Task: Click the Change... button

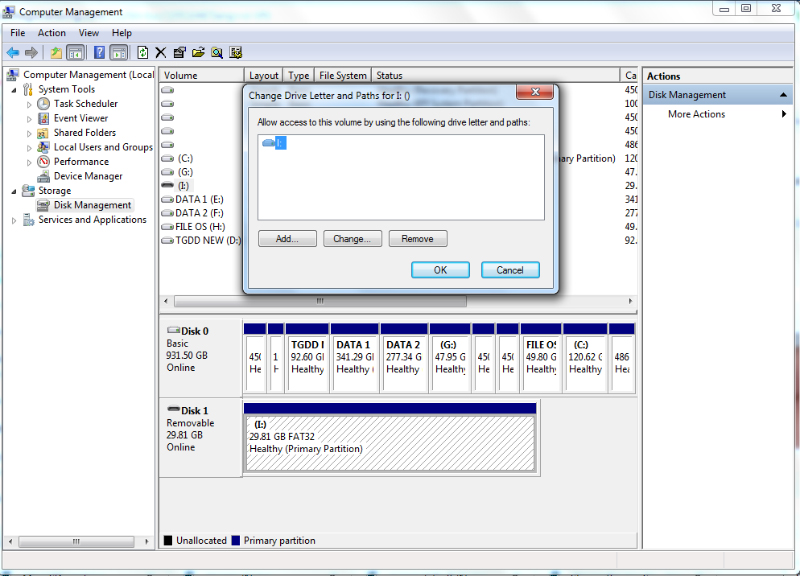Action: [352, 239]
